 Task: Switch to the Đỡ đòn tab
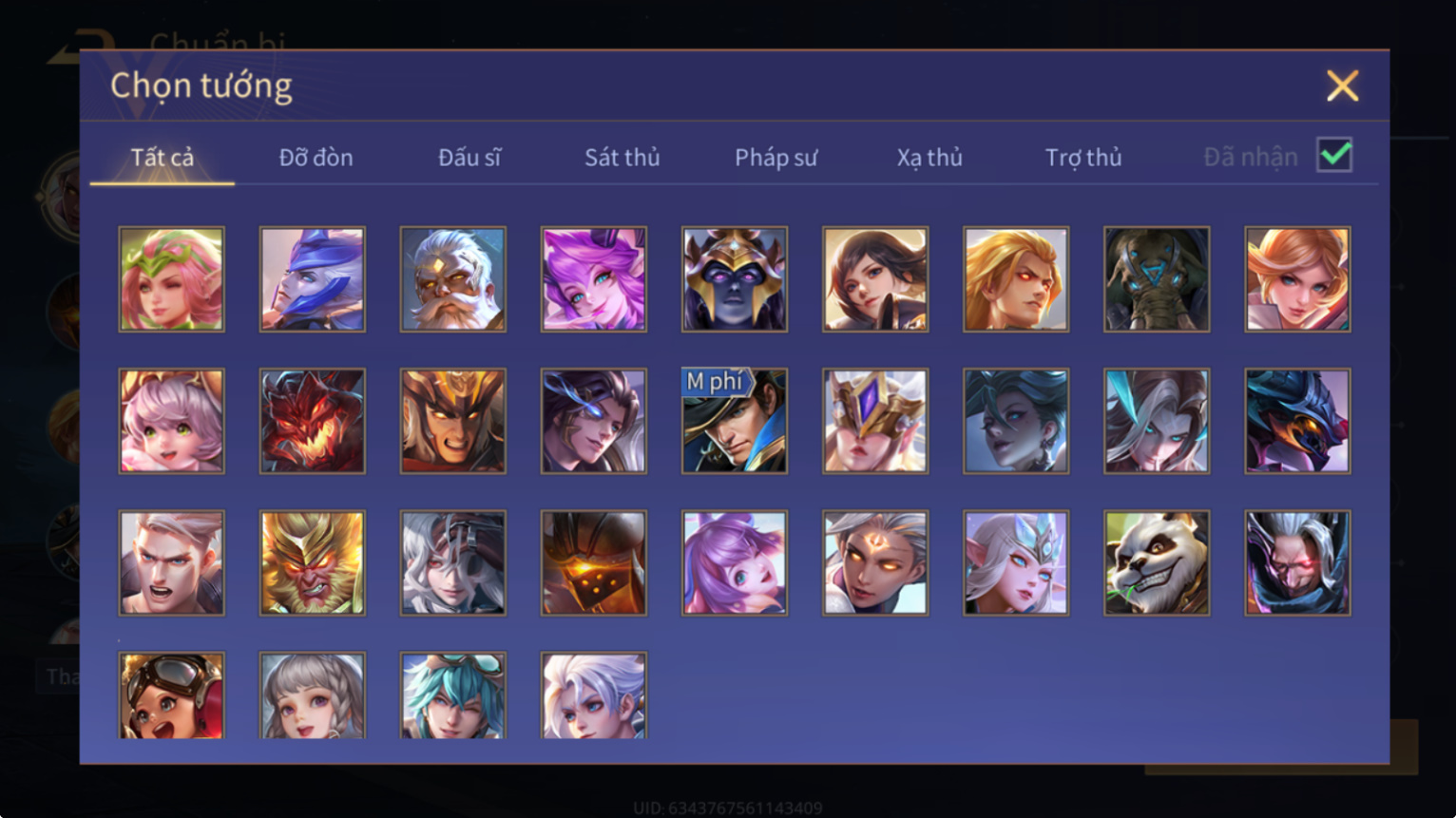(316, 158)
